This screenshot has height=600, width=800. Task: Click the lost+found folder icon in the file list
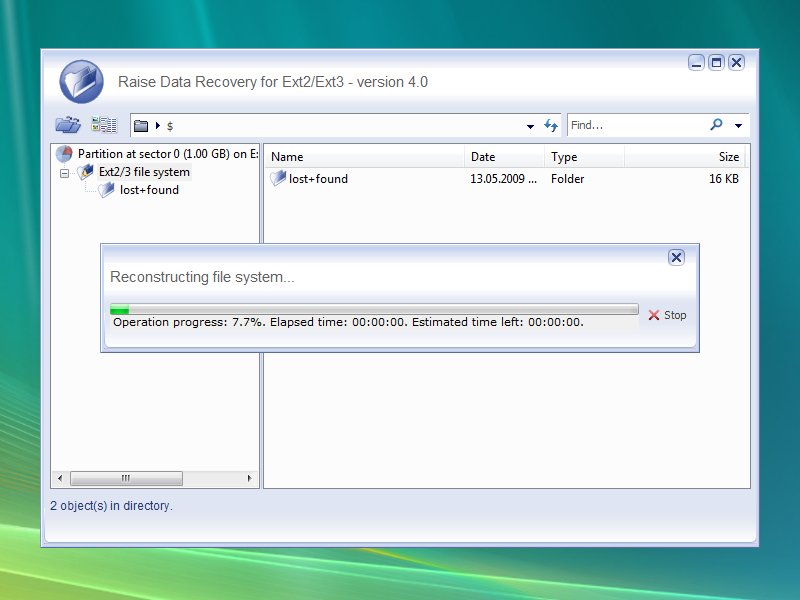(278, 179)
